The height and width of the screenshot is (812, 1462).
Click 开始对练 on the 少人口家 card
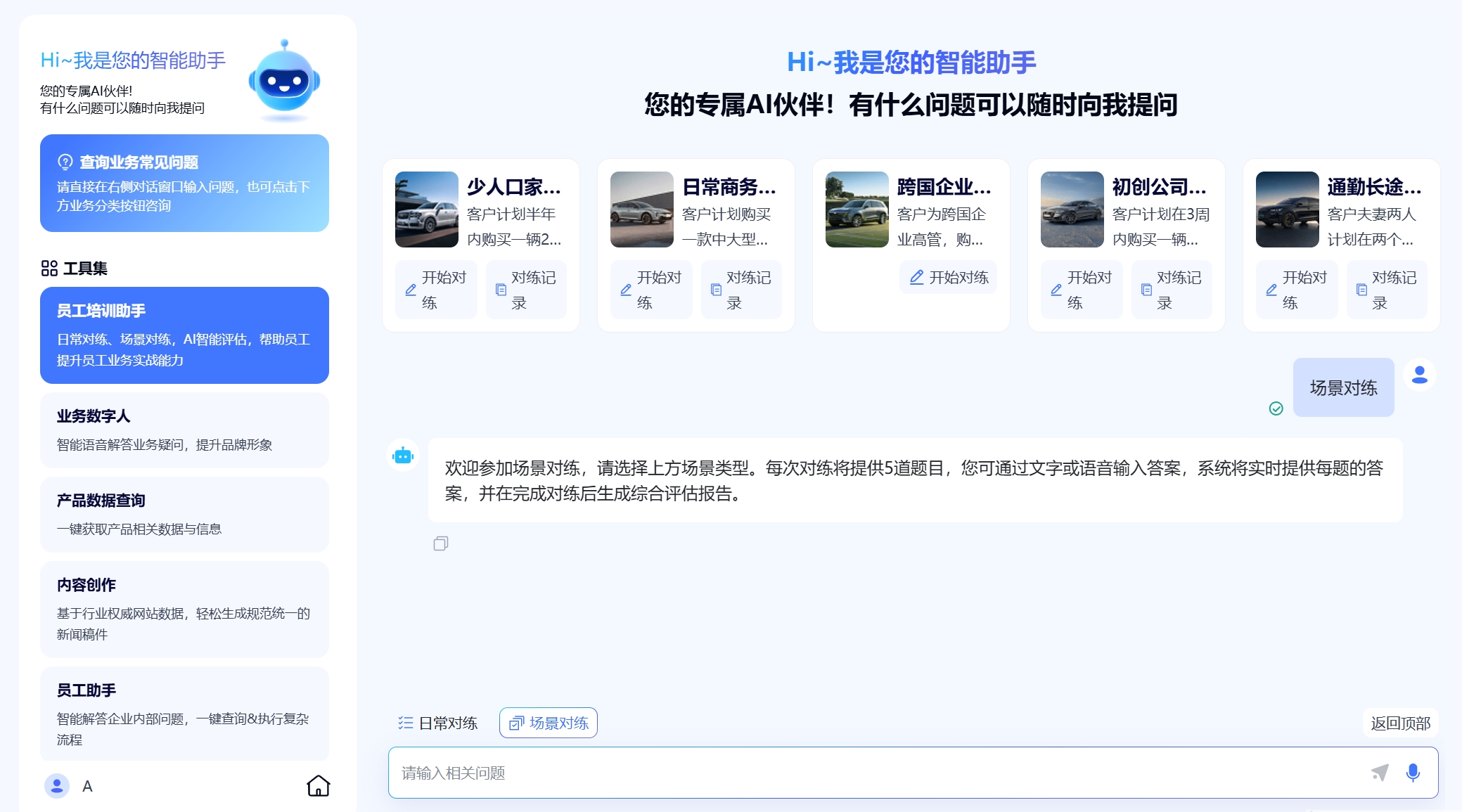tap(436, 290)
